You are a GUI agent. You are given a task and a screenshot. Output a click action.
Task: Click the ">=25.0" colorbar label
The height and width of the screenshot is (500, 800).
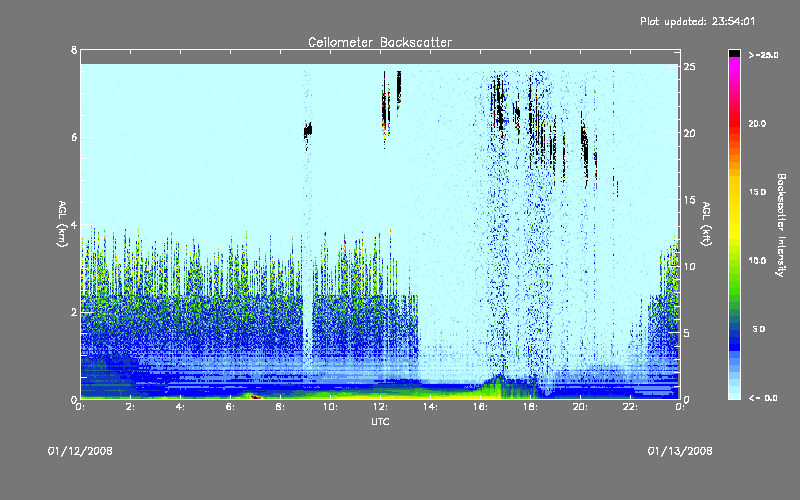pos(763,55)
